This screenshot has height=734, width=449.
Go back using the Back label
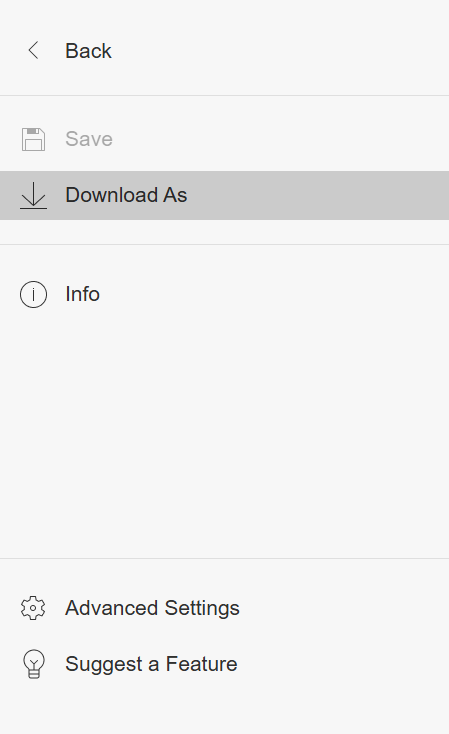click(88, 51)
